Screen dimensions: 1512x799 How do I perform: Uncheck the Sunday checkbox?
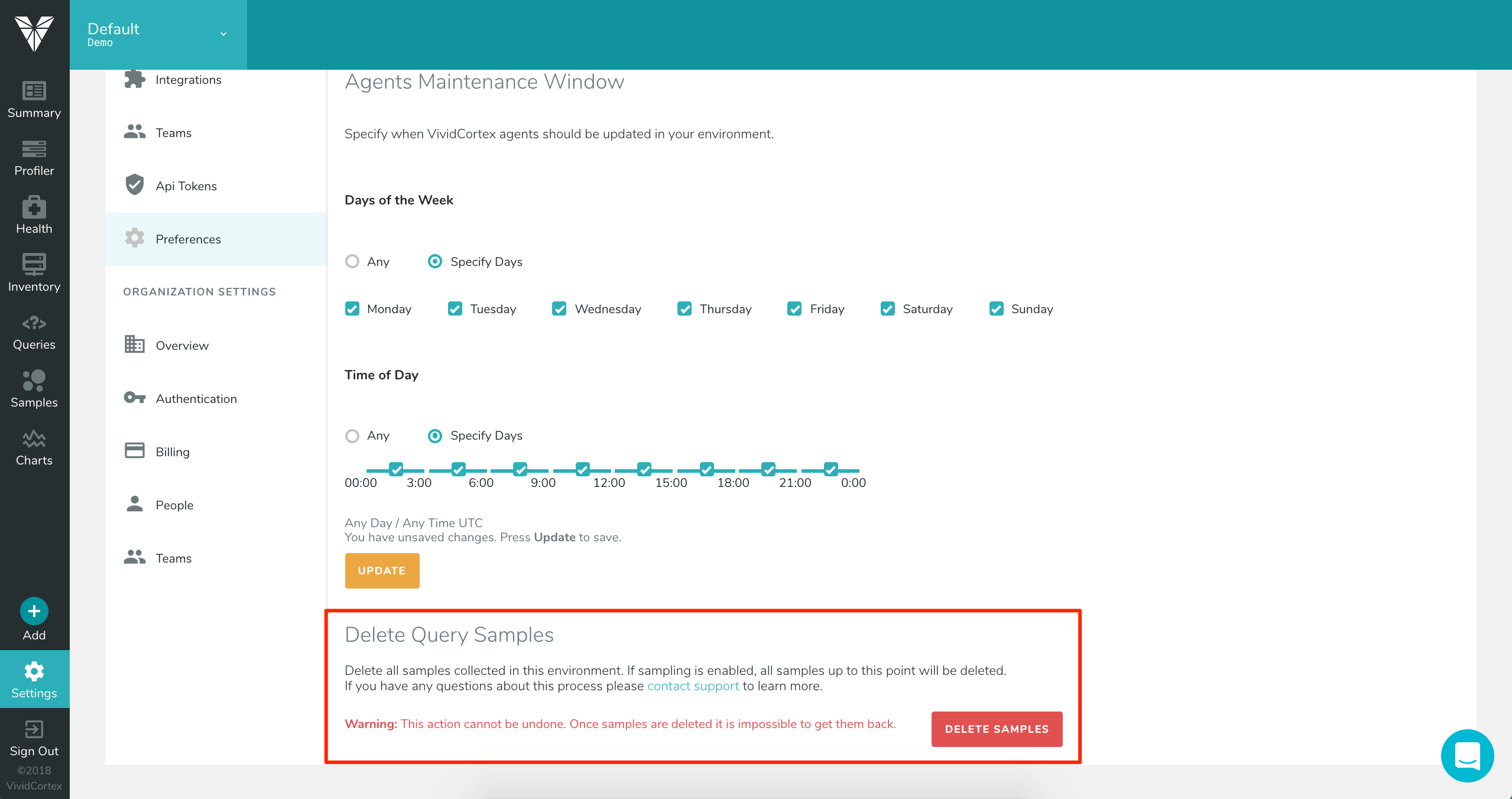tap(996, 308)
